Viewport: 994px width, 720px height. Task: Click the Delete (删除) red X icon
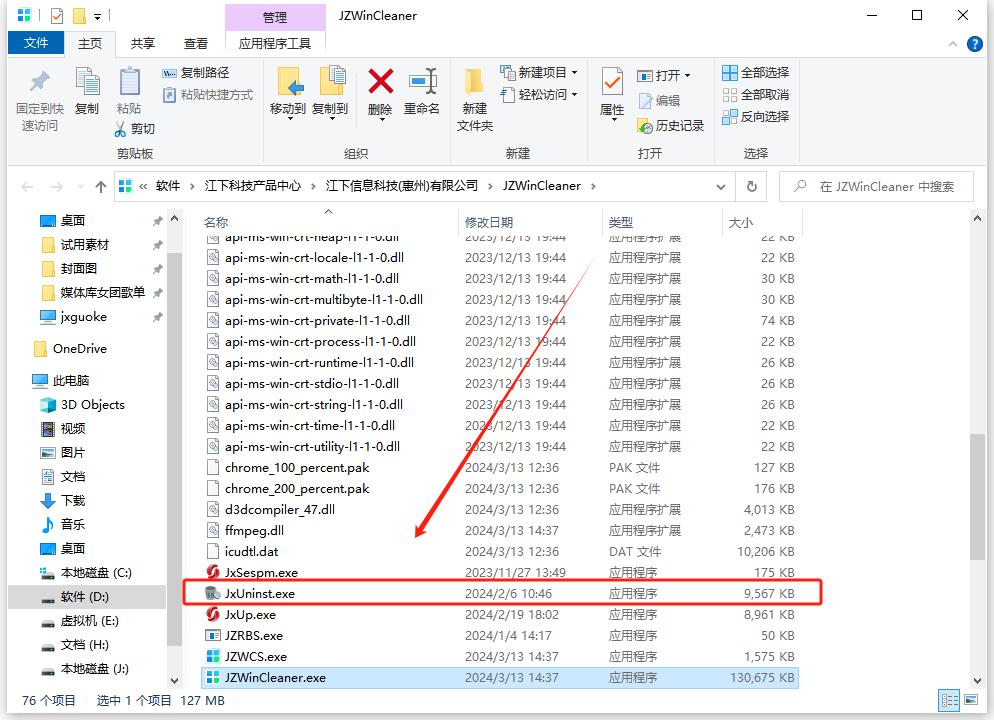380,82
